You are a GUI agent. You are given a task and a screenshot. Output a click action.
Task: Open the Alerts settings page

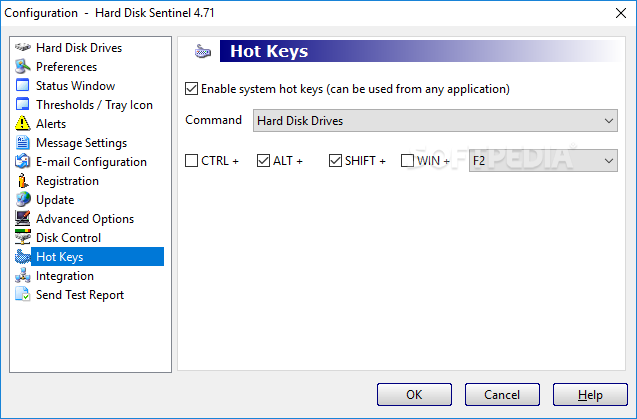click(51, 124)
